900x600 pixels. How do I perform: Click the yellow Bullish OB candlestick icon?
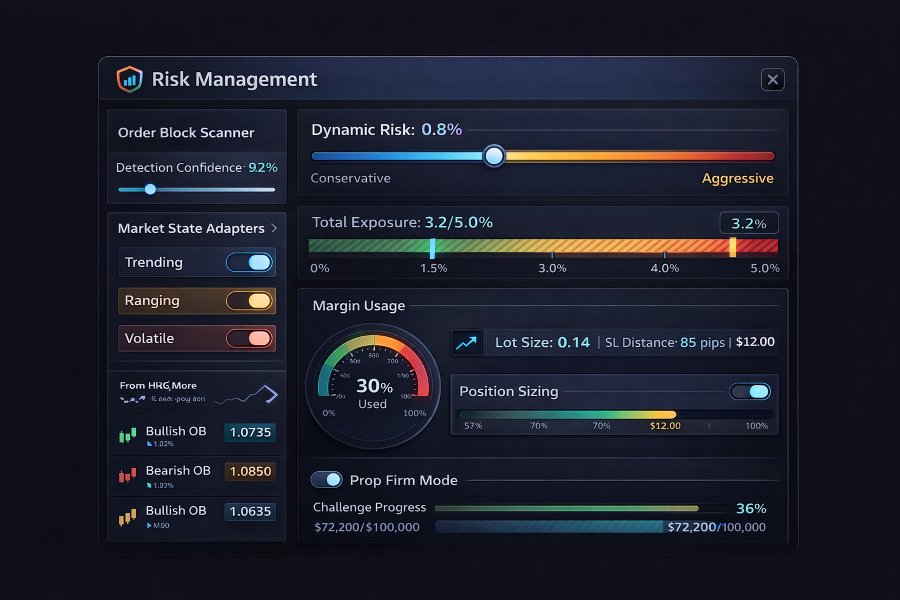click(x=125, y=513)
